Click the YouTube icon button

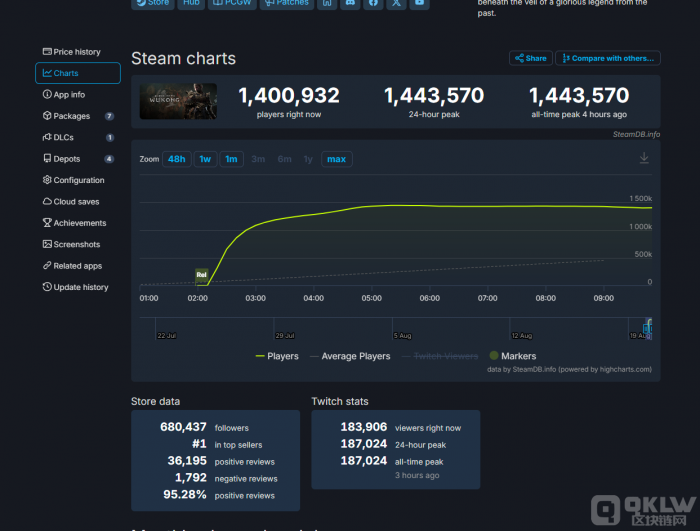[x=421, y=3]
